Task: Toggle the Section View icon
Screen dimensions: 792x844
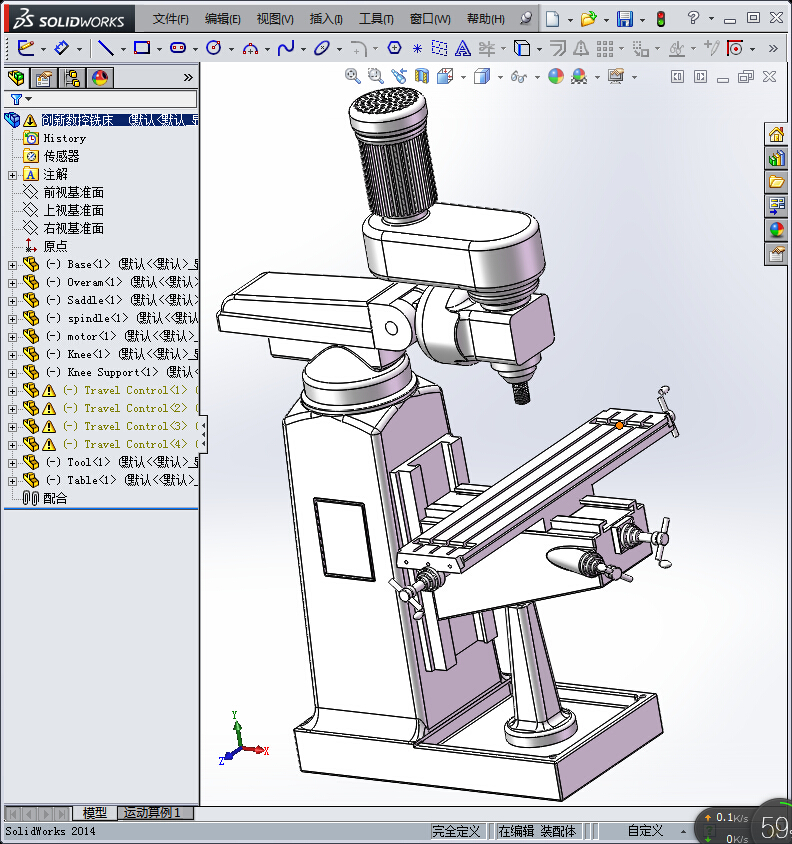Action: pyautogui.click(x=422, y=76)
